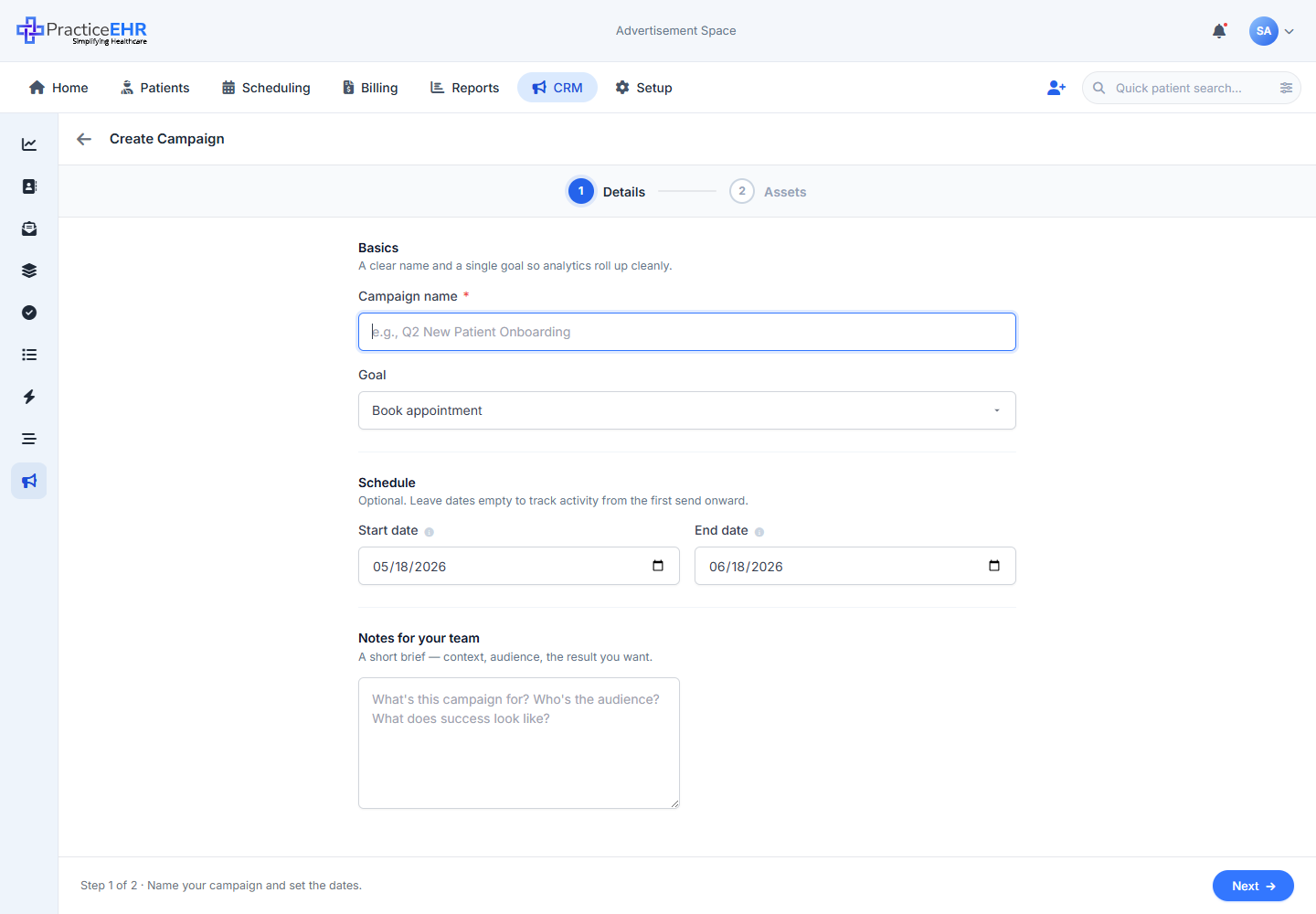Click the Next button
Image resolution: width=1316 pixels, height=914 pixels.
click(x=1253, y=886)
